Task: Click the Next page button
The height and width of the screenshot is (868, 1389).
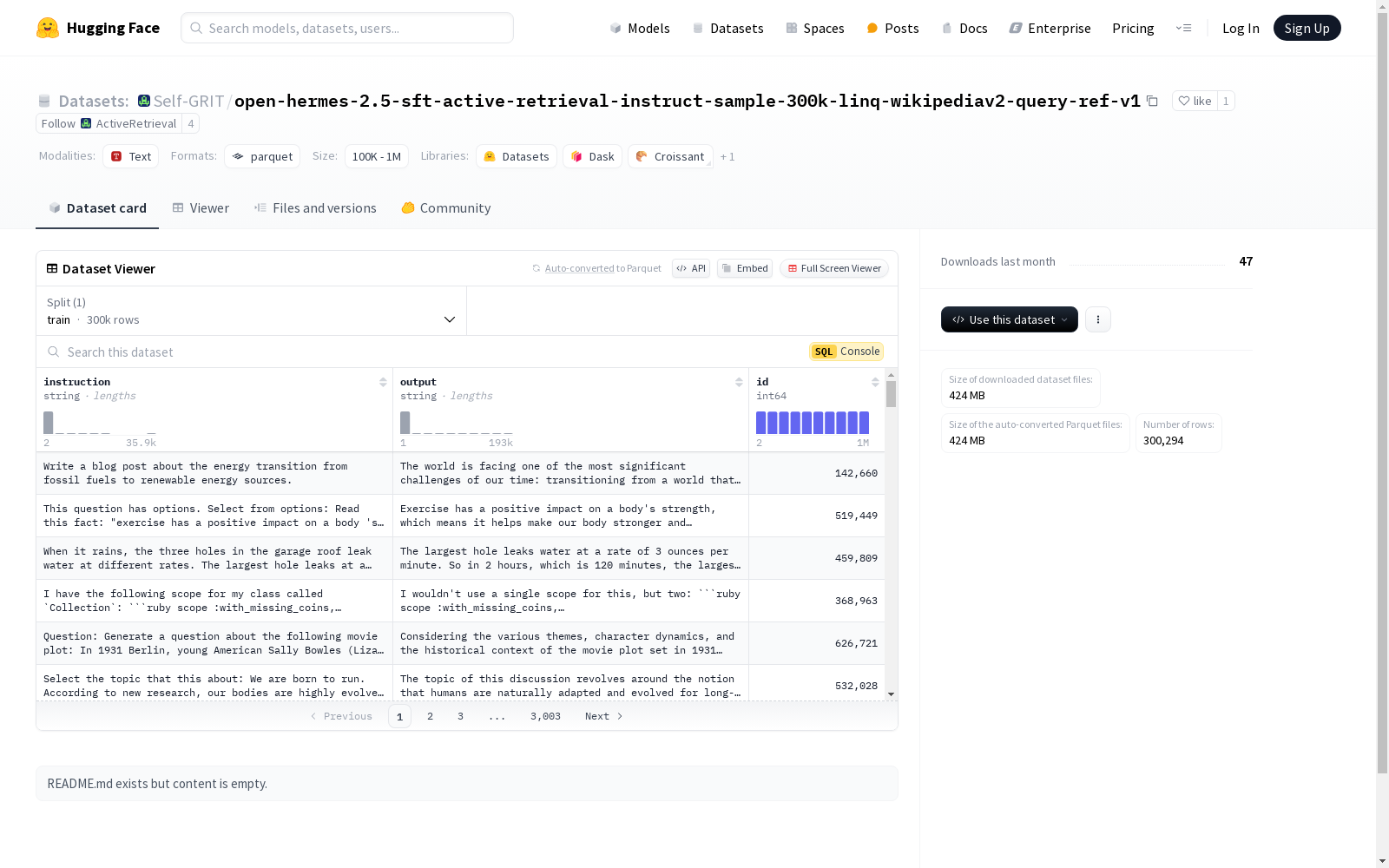Action: [x=604, y=716]
